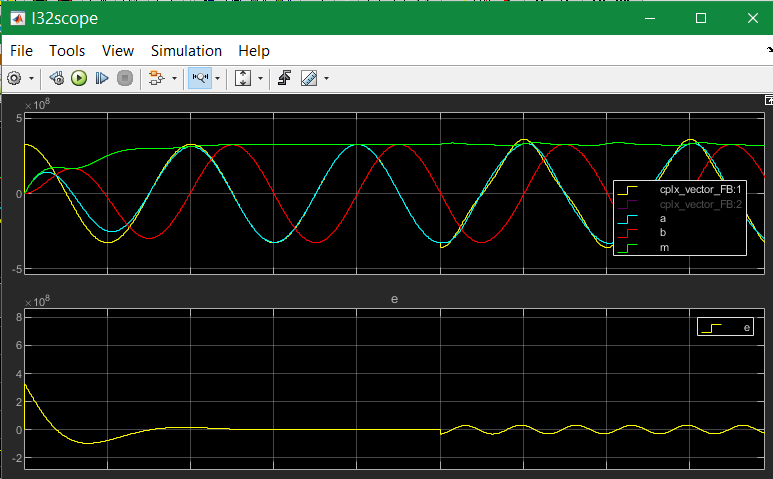This screenshot has width=773, height=479.
Task: Toggle the horizontal Zoom X tool
Action: pyautogui.click(x=200, y=78)
